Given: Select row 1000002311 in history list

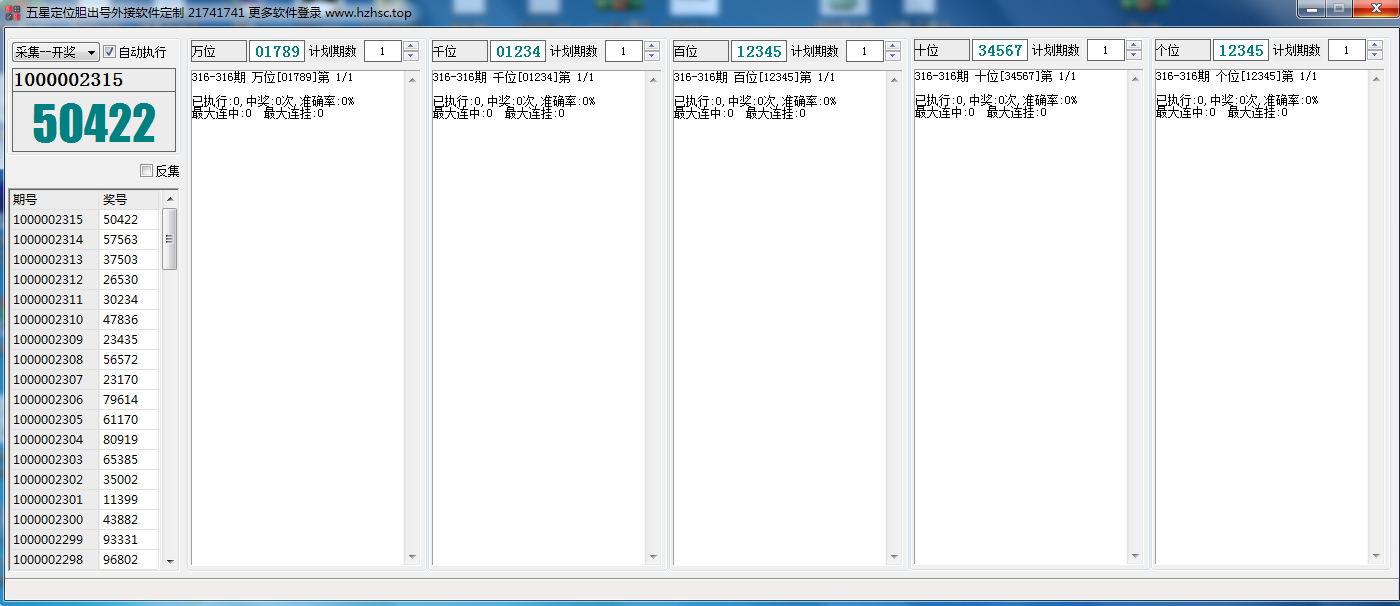Looking at the screenshot, I should pyautogui.click(x=85, y=299).
